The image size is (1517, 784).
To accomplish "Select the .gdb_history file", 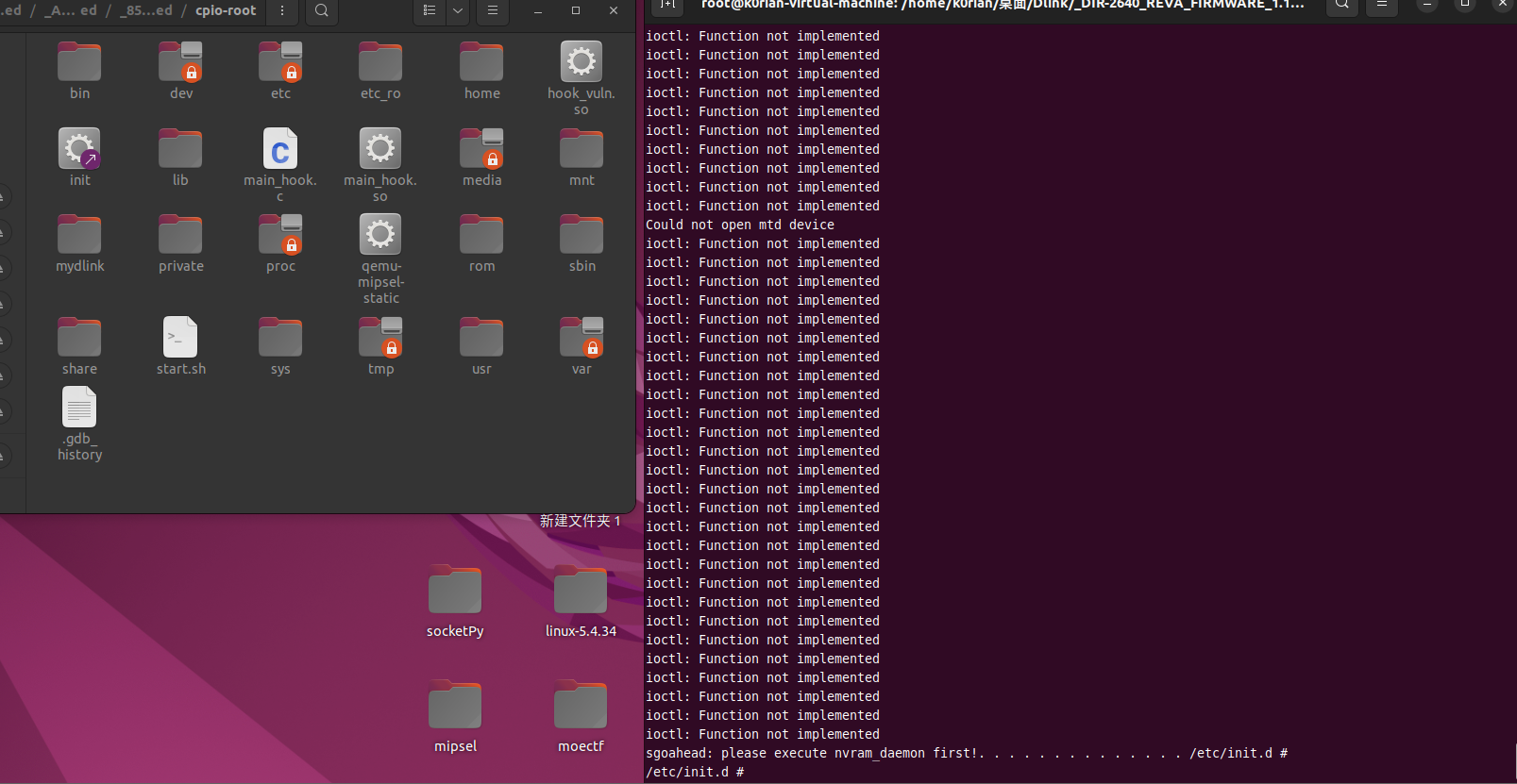I will 79,424.
